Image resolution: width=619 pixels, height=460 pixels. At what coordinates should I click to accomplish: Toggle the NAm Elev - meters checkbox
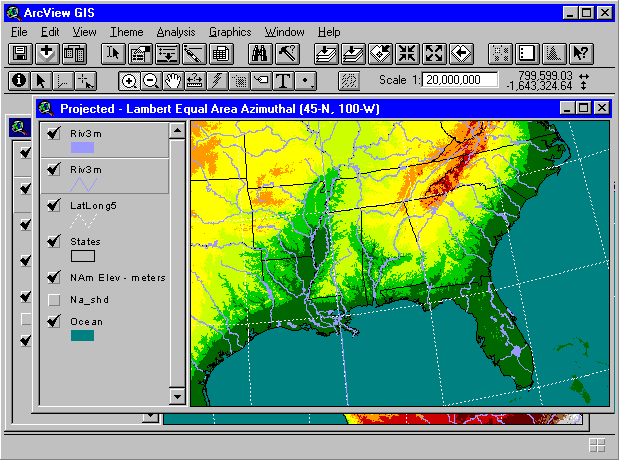coord(54,277)
